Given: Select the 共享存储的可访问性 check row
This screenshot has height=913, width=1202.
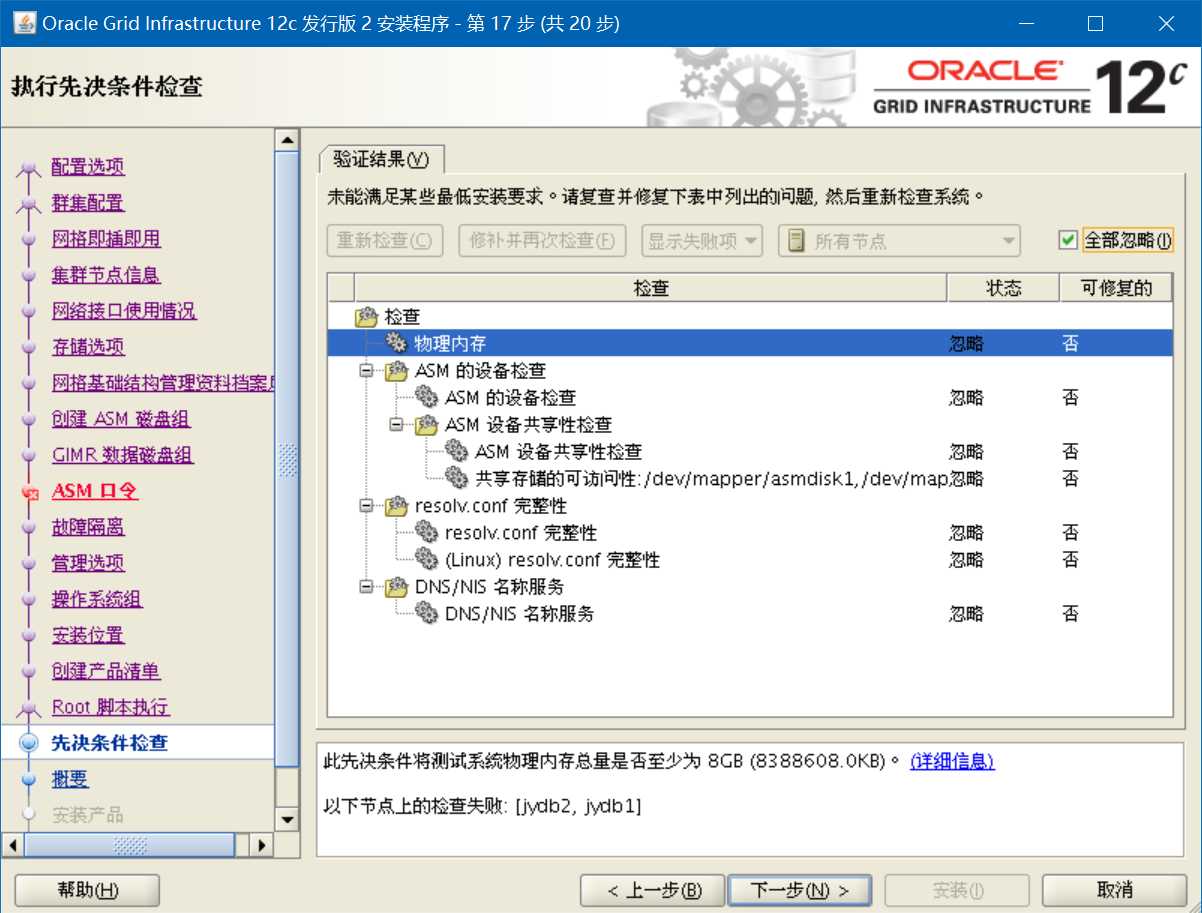Looking at the screenshot, I should [x=750, y=478].
